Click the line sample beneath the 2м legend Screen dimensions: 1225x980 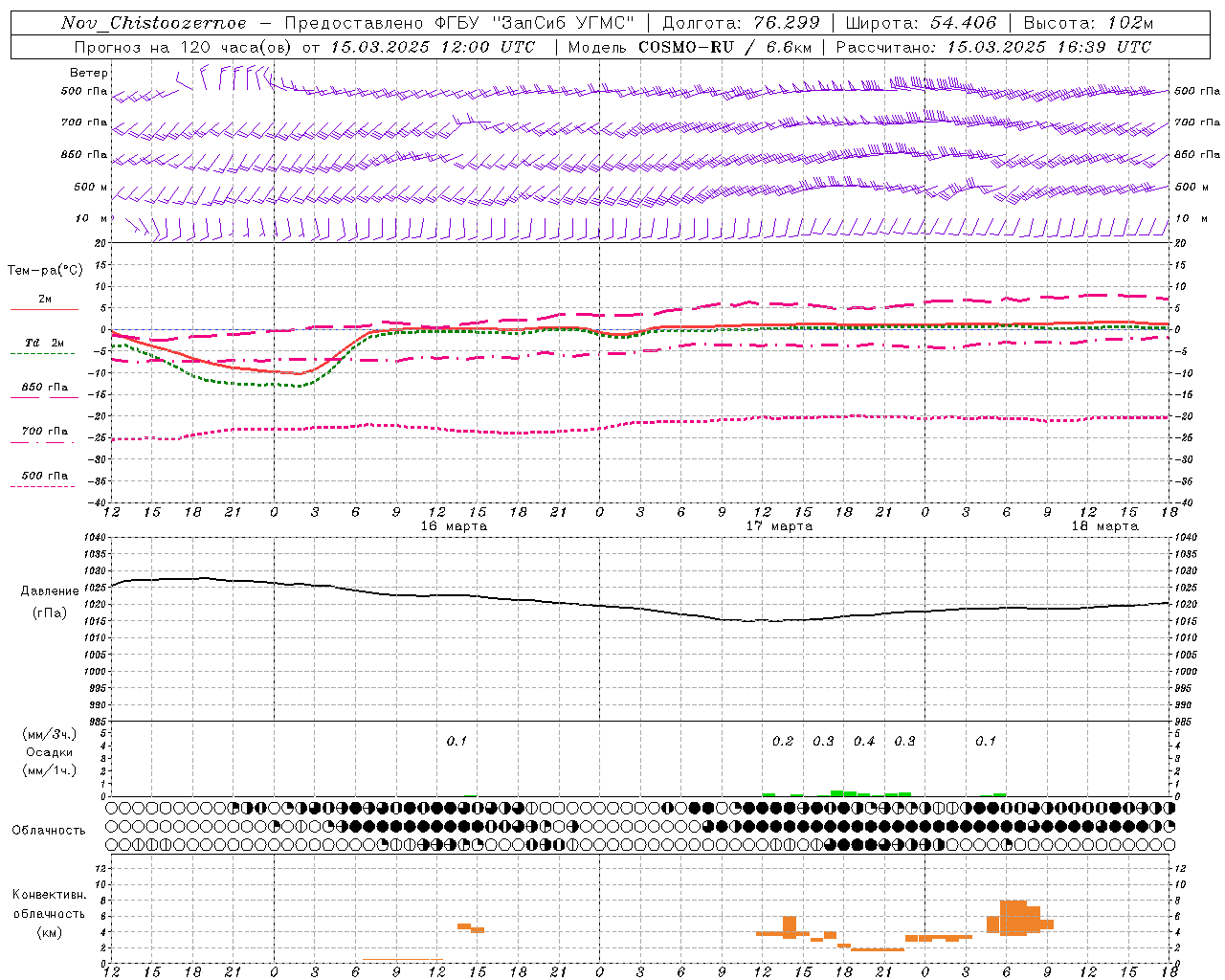44,309
